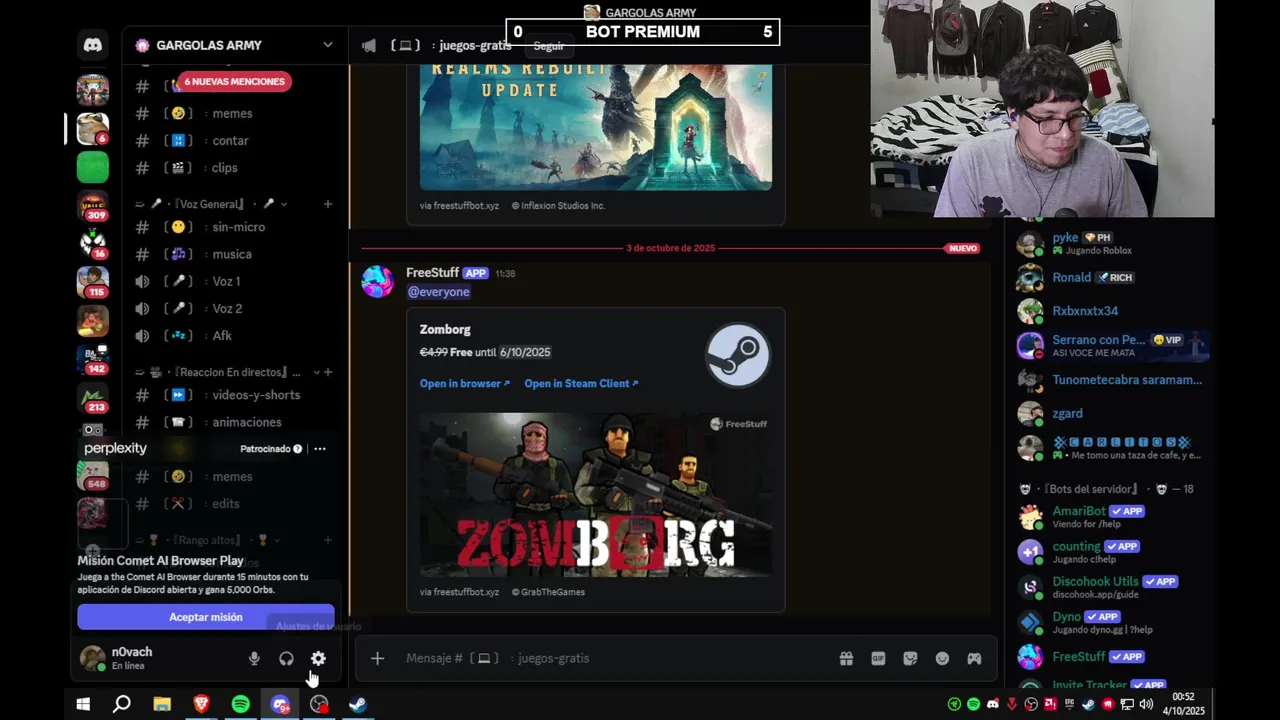The width and height of the screenshot is (1280, 720).
Task: Jump to 6 nuevas menciones
Action: pos(235,81)
